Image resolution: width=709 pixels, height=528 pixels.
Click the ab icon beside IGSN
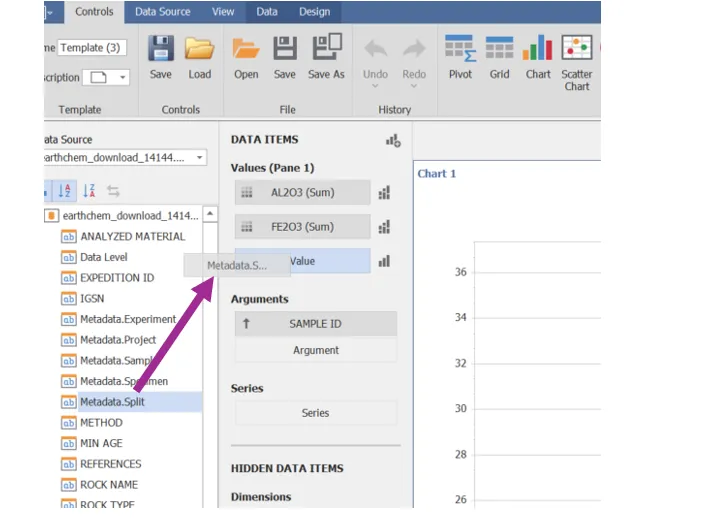tap(69, 299)
